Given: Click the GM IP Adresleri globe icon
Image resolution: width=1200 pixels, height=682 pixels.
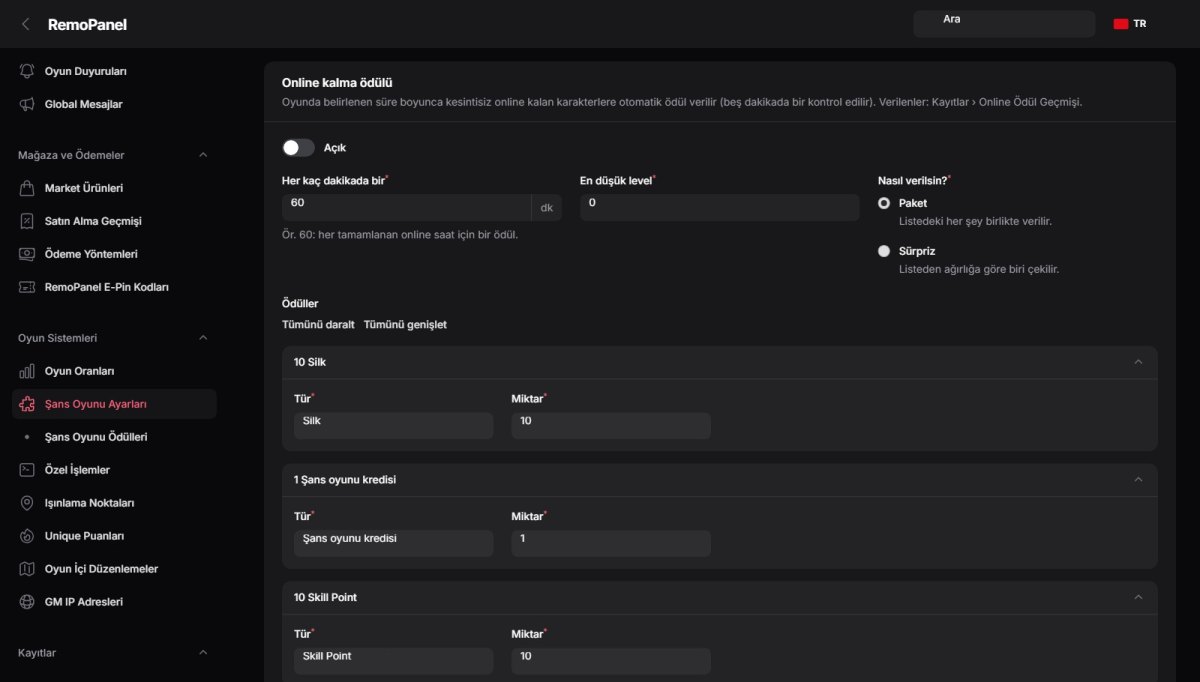Looking at the screenshot, I should tap(27, 602).
